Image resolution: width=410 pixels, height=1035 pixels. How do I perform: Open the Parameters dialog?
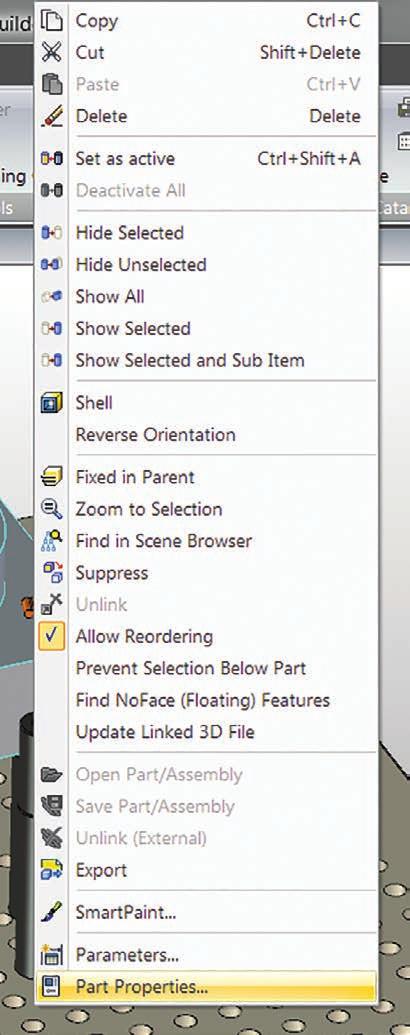point(206,955)
